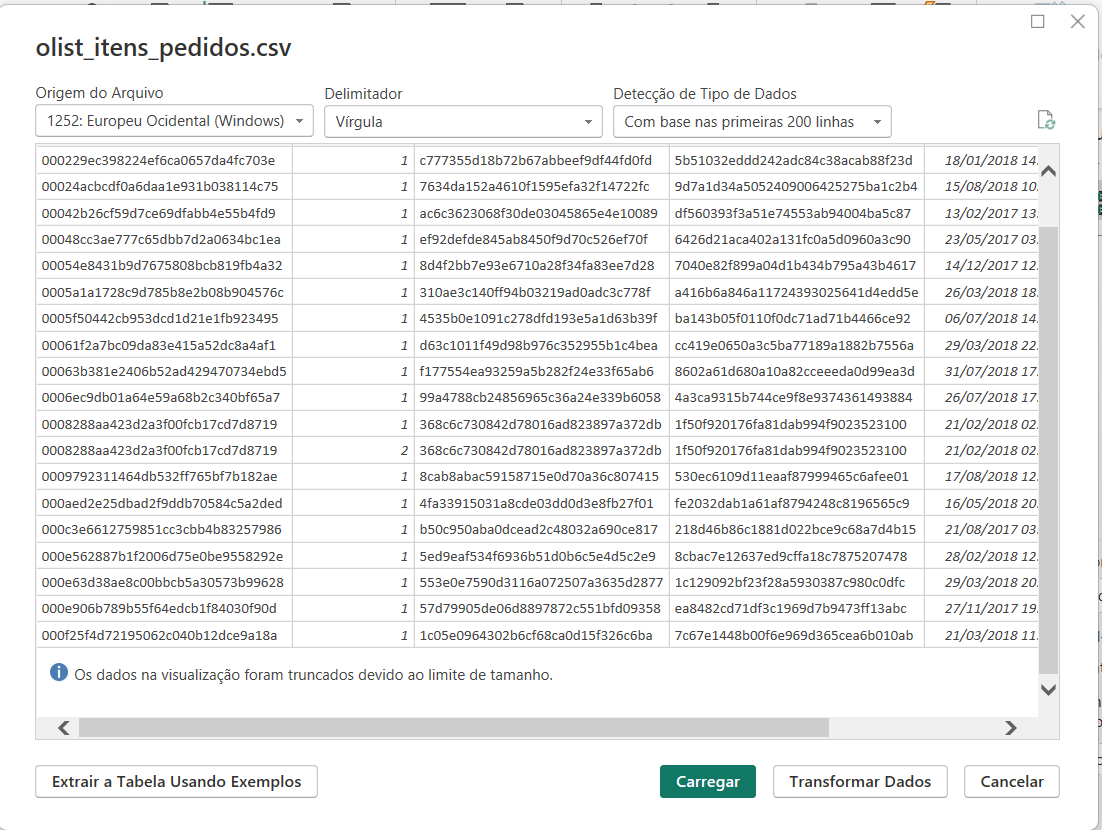Viewport: 1102px width, 830px height.
Task: Select seller id 5b51032eddd242adc84c38acab88f23d
Action: click(796, 160)
